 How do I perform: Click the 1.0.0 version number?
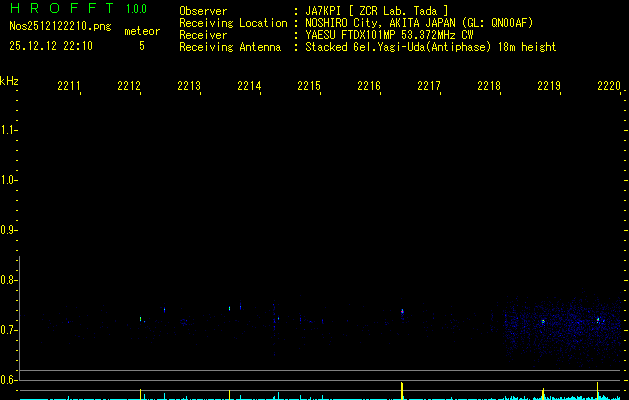click(x=139, y=9)
